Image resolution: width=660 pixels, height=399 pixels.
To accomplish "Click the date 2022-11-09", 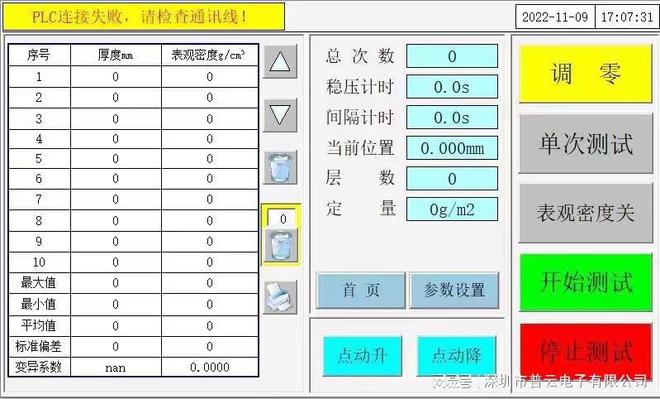I will pos(555,17).
